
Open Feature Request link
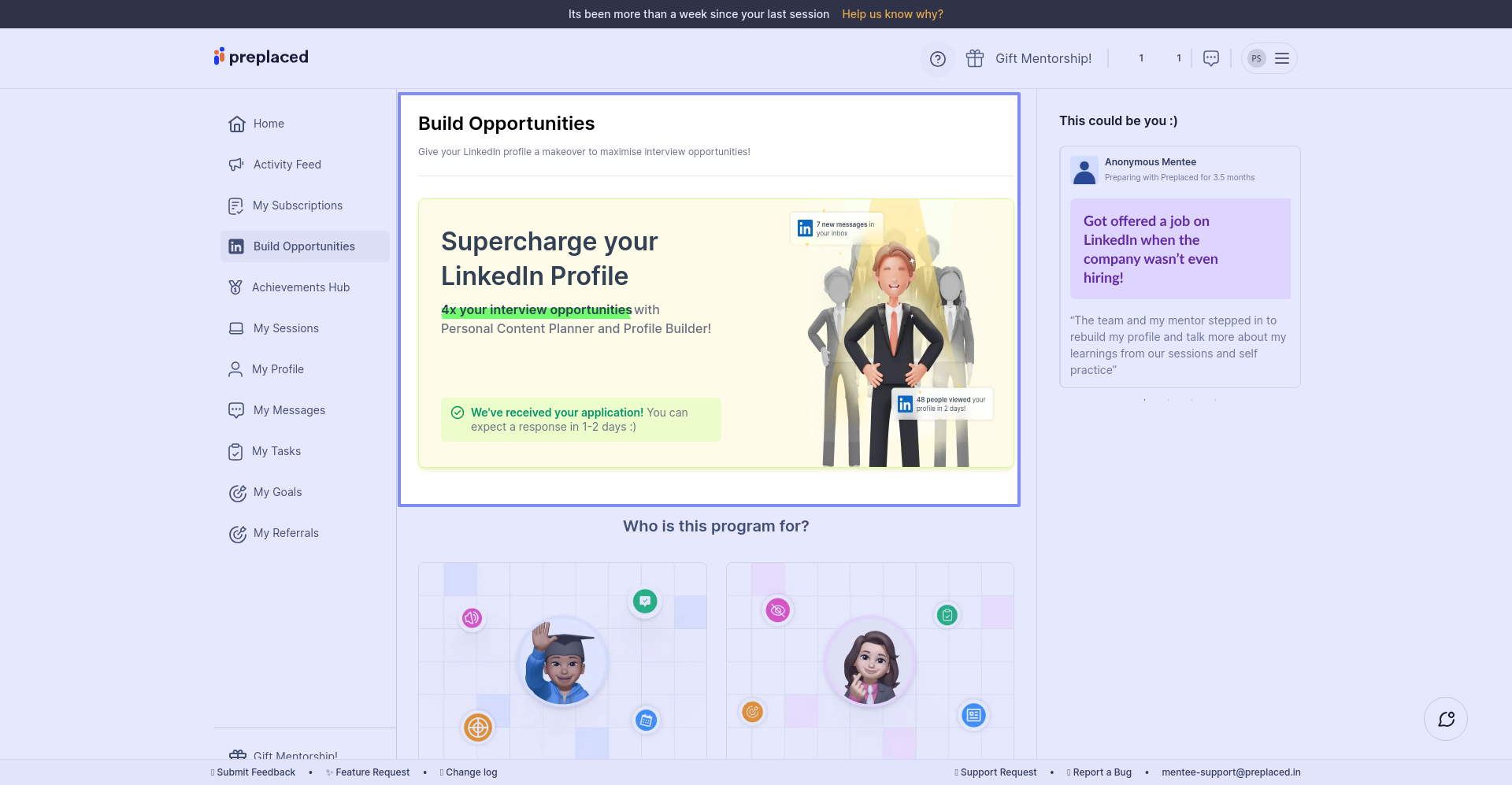point(368,772)
